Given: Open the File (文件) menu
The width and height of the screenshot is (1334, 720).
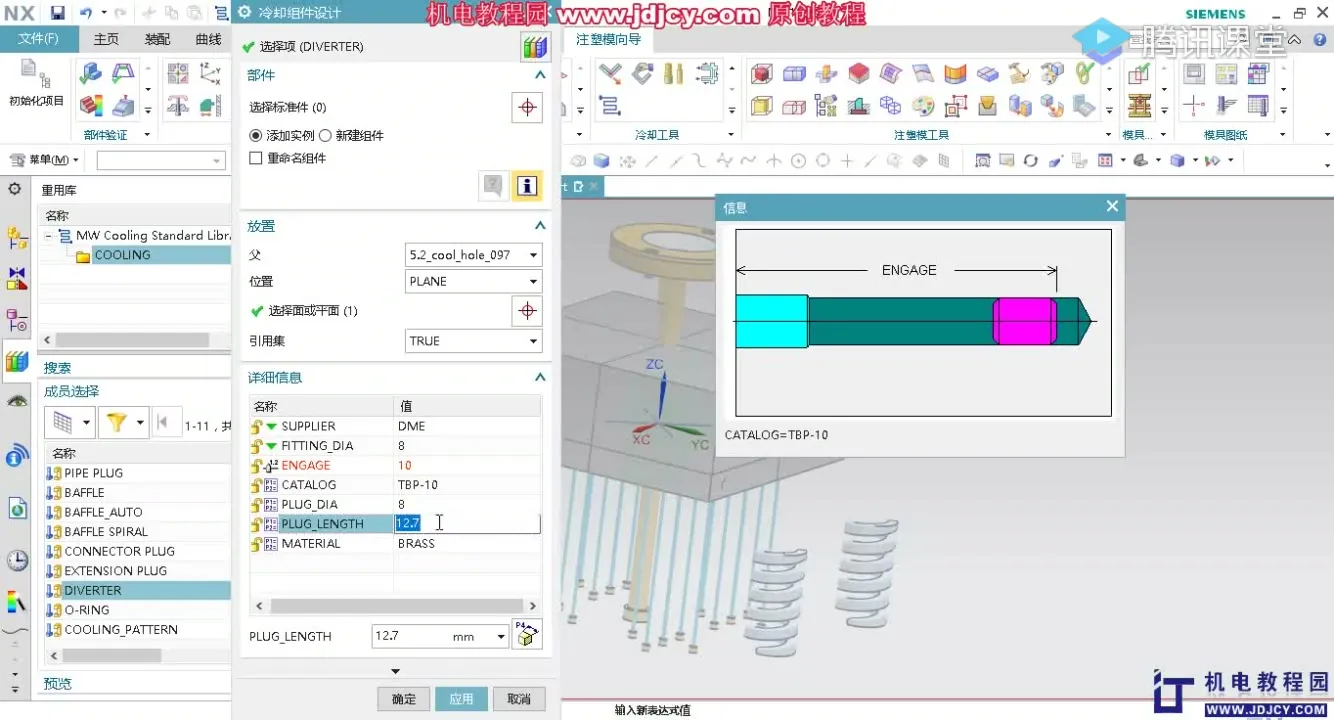Looking at the screenshot, I should [x=38, y=39].
